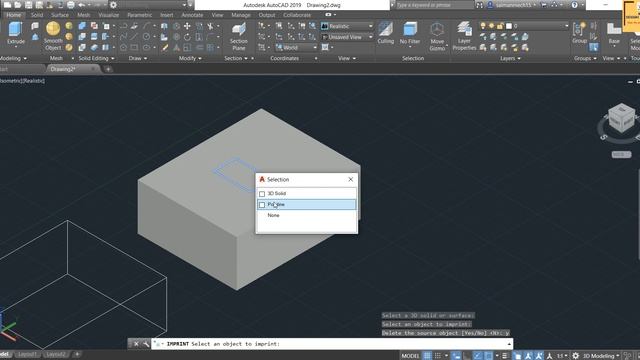This screenshot has height=360, width=640.
Task: Click the viewport Isometric Realistic label
Action: [22, 81]
